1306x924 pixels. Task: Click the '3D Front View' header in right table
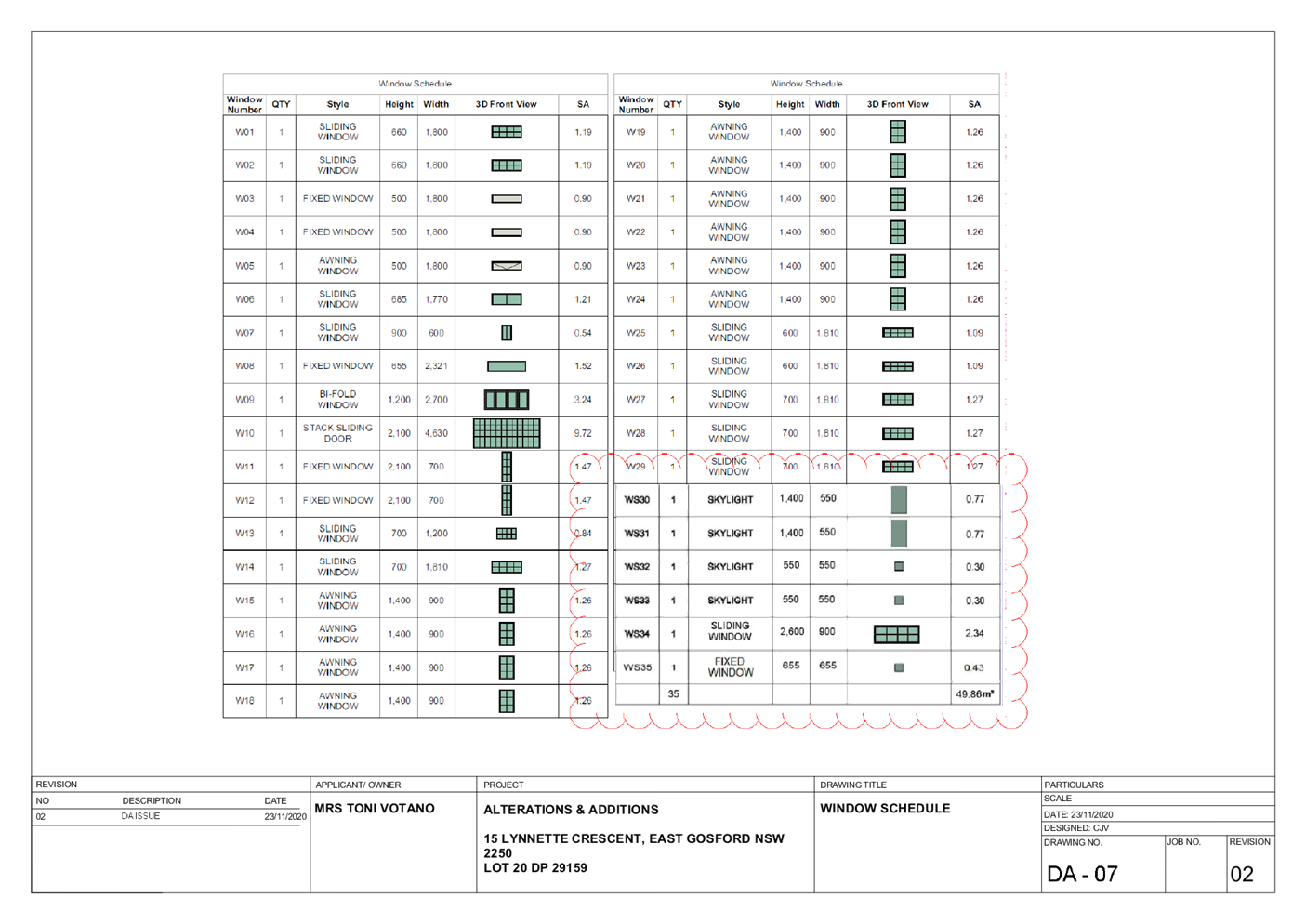898,104
